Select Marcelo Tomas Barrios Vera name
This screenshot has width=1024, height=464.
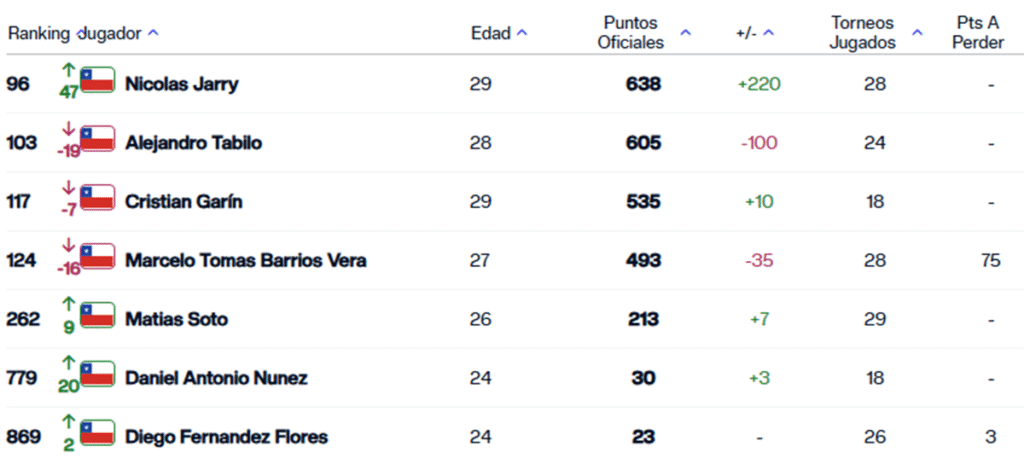245,261
